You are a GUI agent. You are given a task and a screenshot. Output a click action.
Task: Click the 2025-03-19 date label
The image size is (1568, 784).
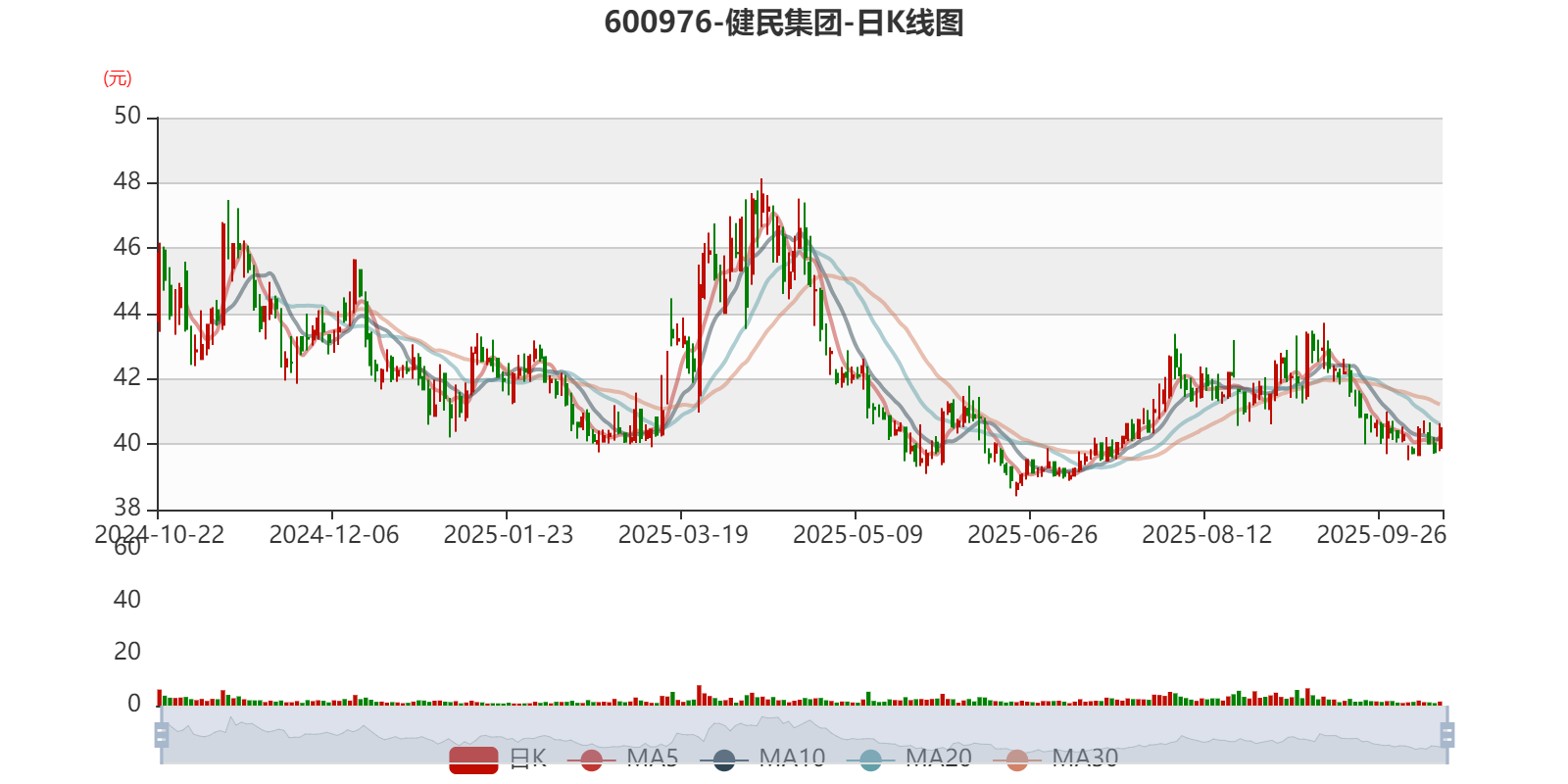point(683,535)
